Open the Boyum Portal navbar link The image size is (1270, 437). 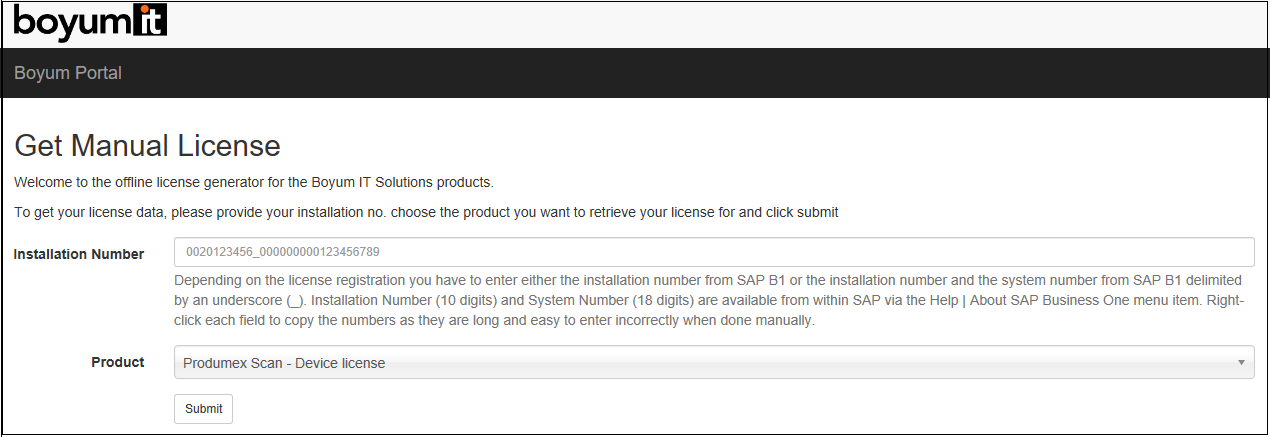pyautogui.click(x=68, y=73)
